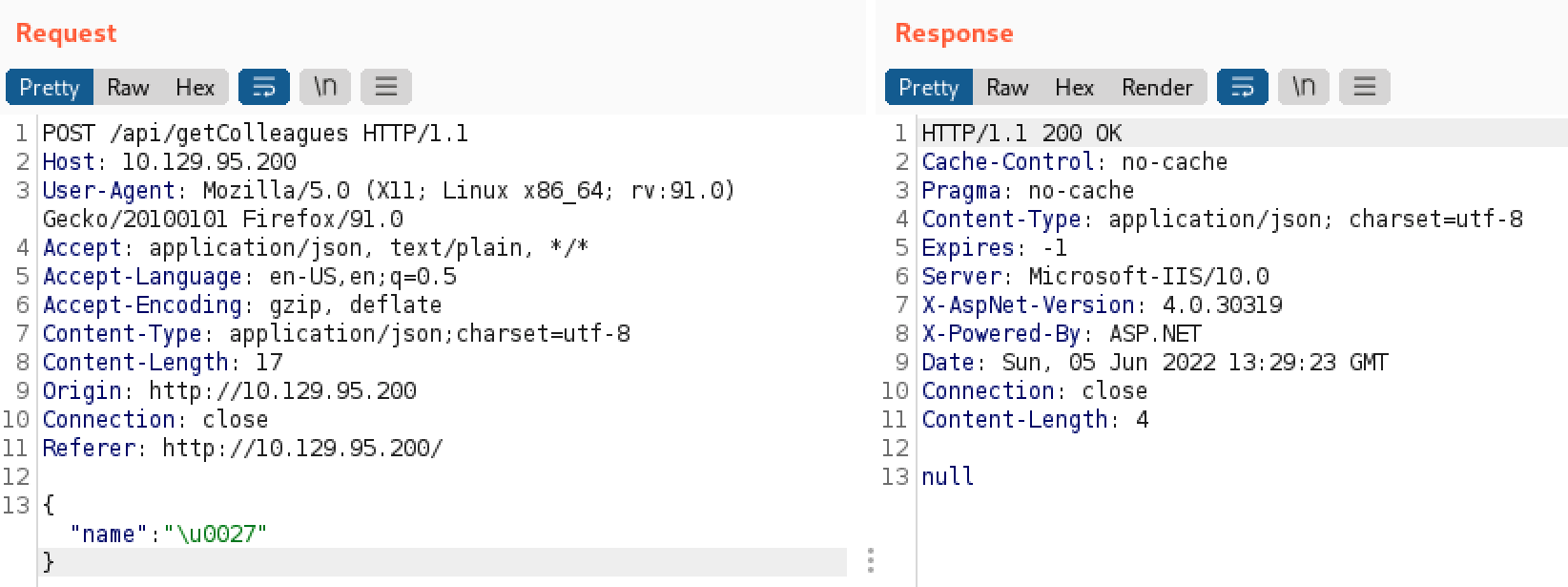
Task: Toggle show non-printable characters in Response panel
Action: pos(1304,87)
